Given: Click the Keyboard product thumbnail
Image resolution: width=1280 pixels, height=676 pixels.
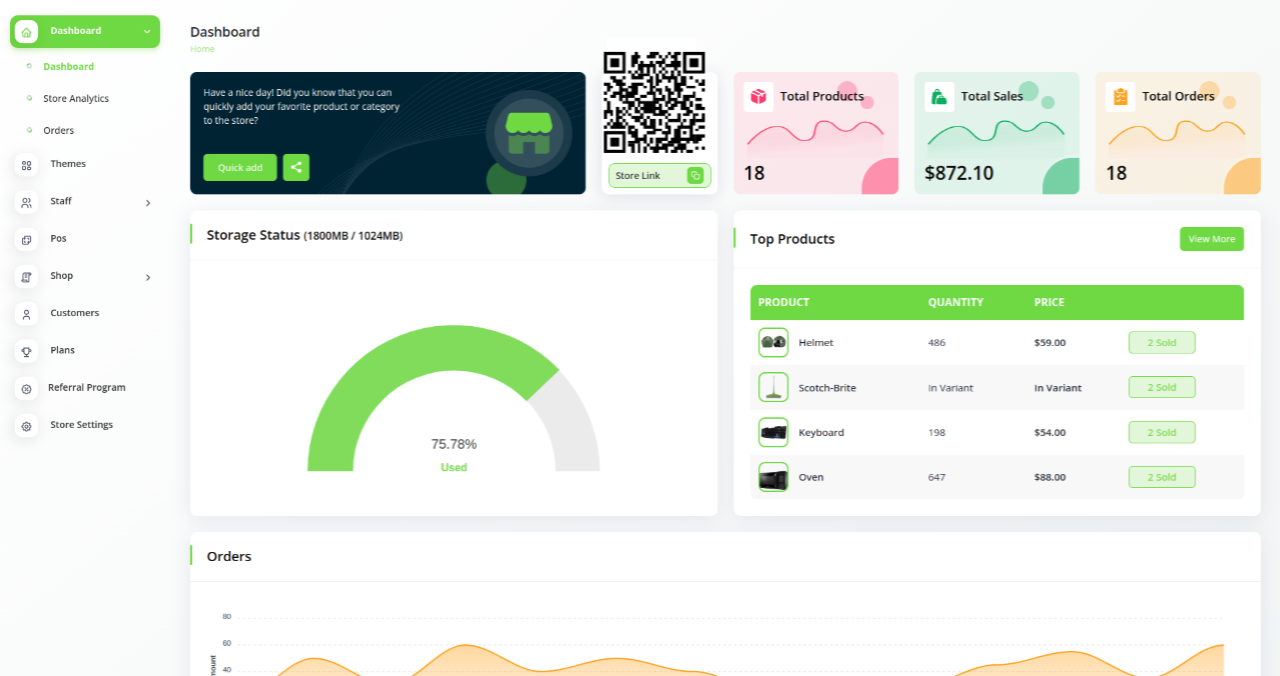Looking at the screenshot, I should point(773,432).
